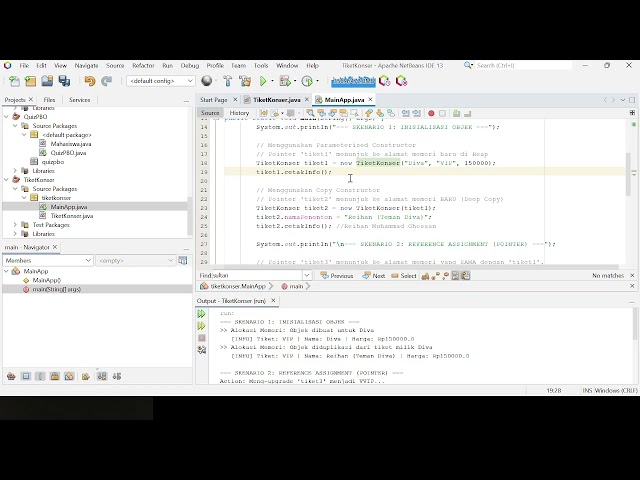Select Mahasiswa.java in Projects tree
The width and height of the screenshot is (640, 480).
(x=71, y=144)
